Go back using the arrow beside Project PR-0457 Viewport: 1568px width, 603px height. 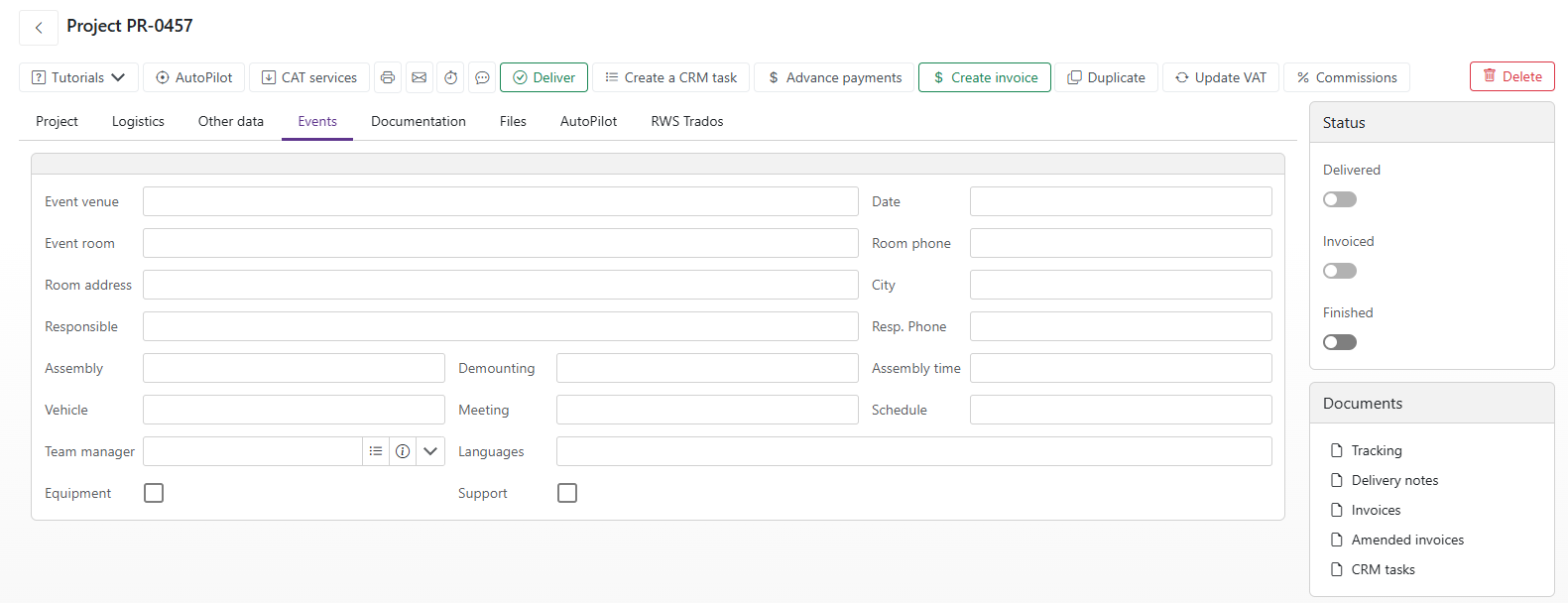click(x=39, y=27)
